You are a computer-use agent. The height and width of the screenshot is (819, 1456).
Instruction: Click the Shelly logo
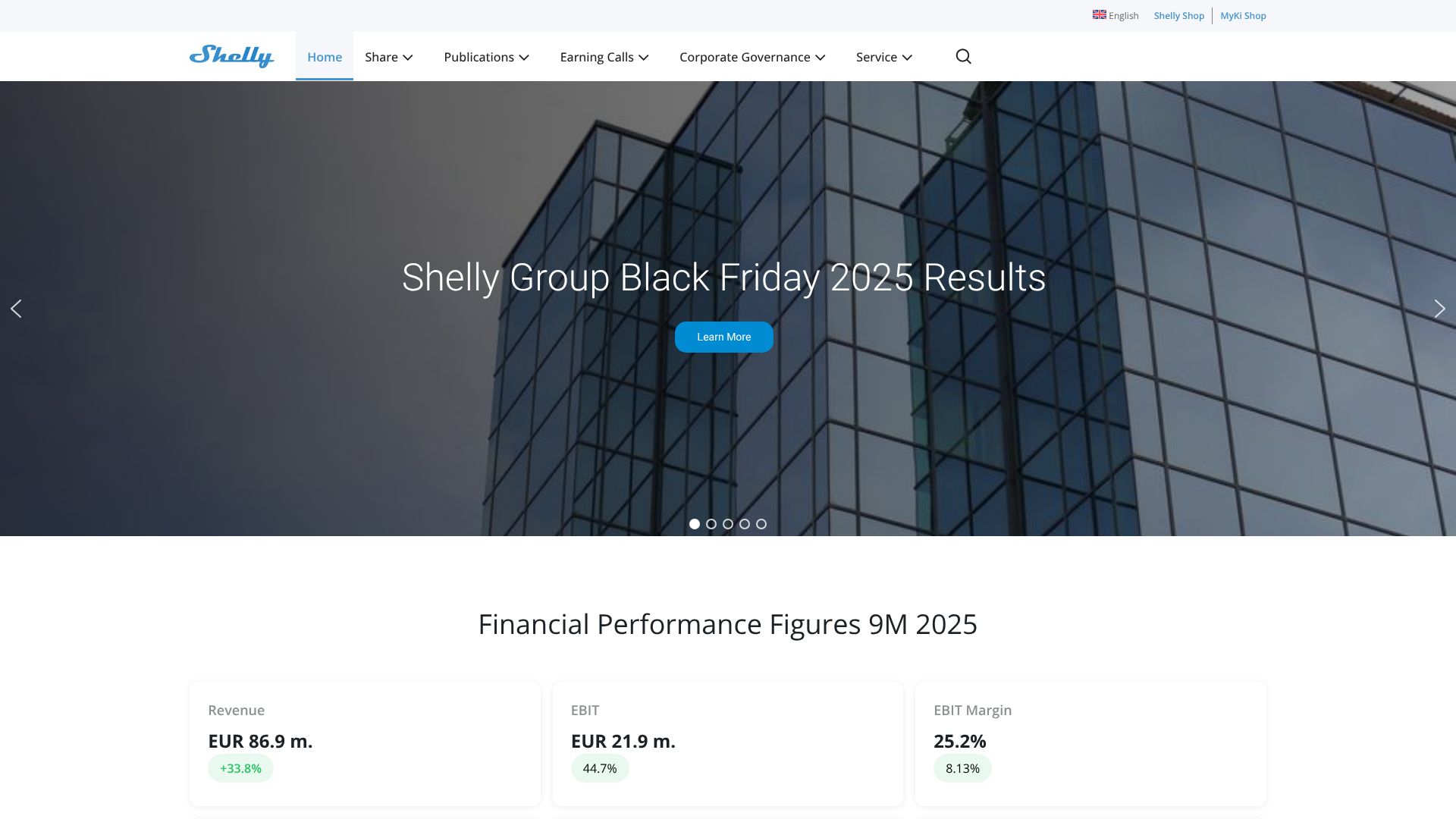coord(231,56)
